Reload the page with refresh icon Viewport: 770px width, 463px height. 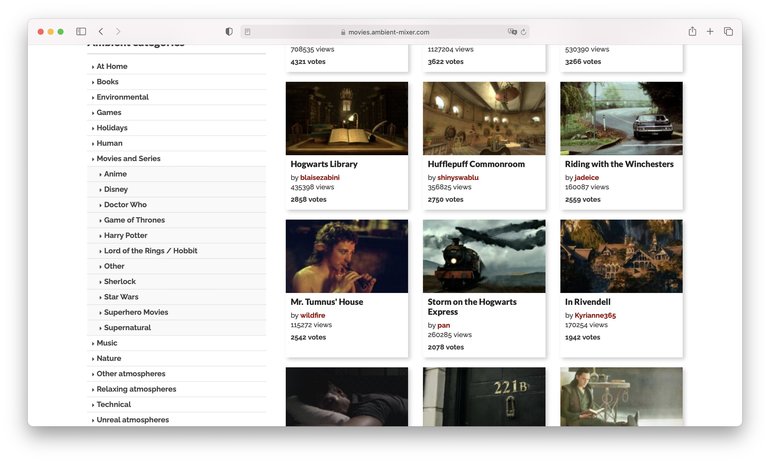[x=523, y=32]
